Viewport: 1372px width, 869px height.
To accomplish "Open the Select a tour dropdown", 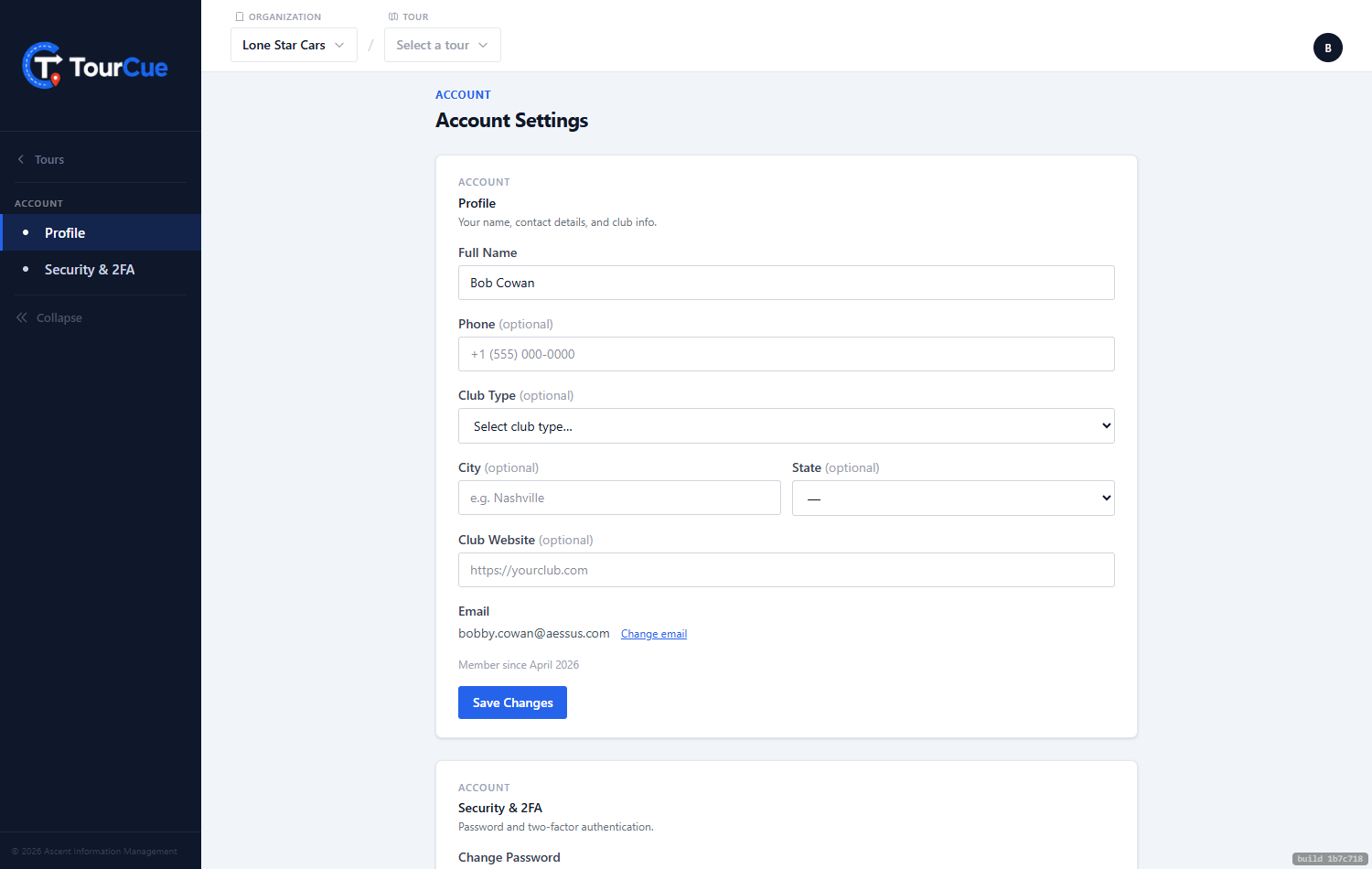I will tap(443, 45).
